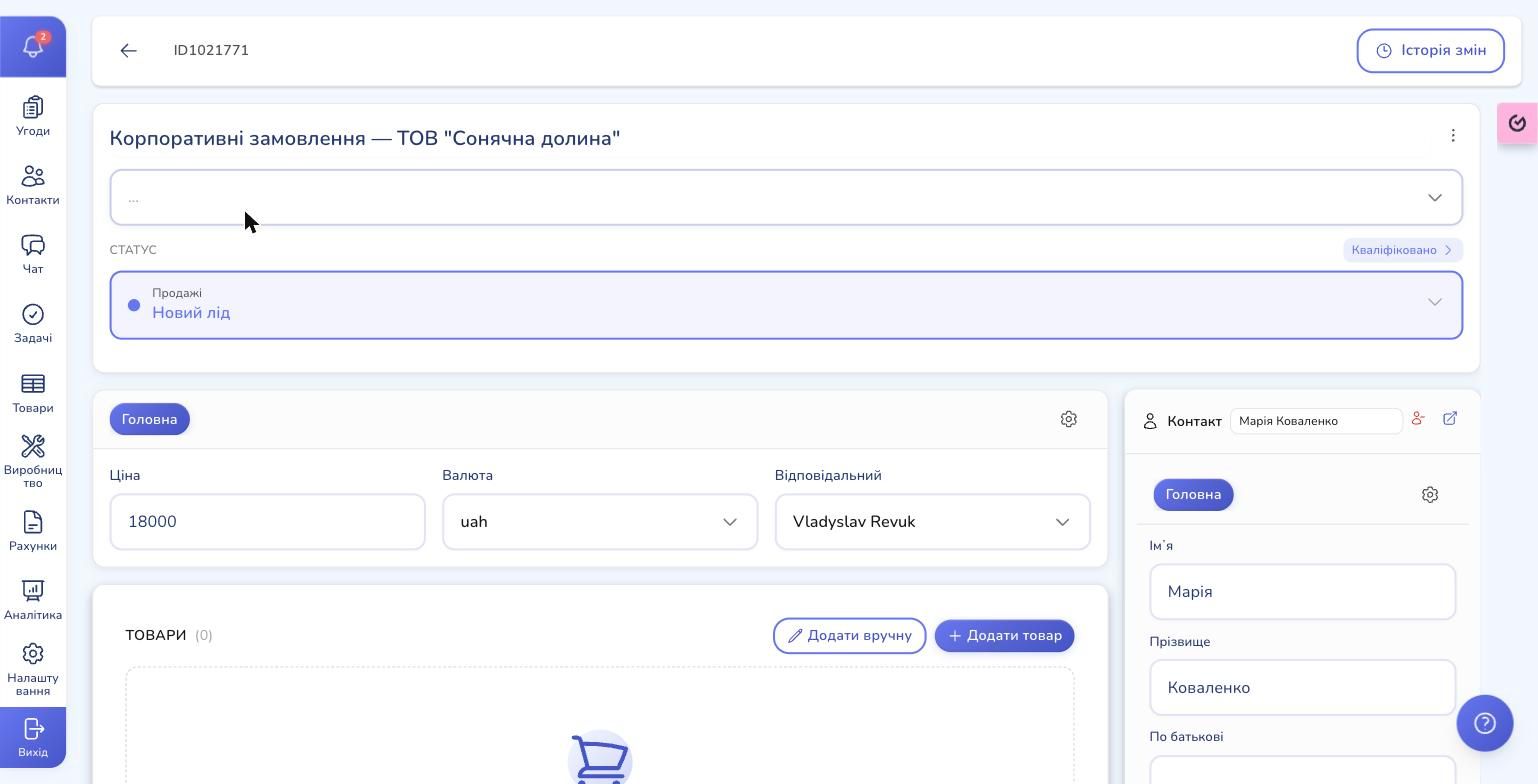
Task: Click Вихід logout icon
Action: [33, 737]
